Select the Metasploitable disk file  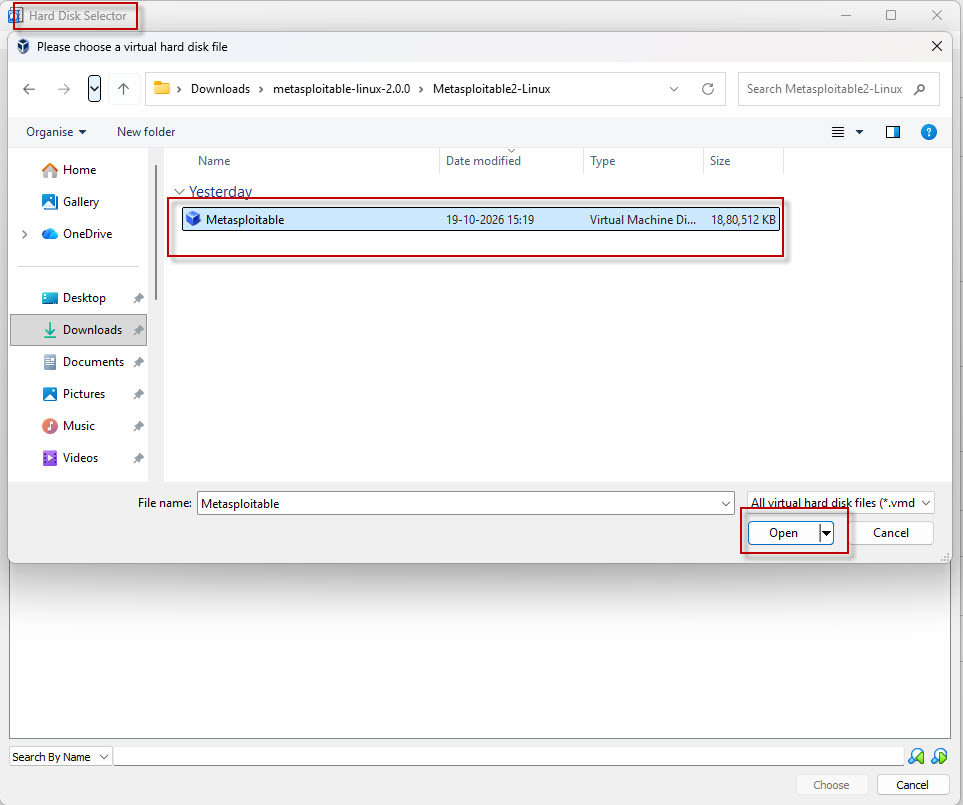[x=481, y=219]
